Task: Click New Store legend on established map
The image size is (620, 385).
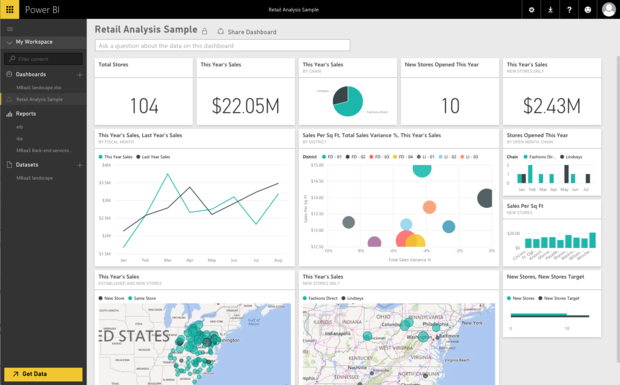Action: (x=112, y=298)
